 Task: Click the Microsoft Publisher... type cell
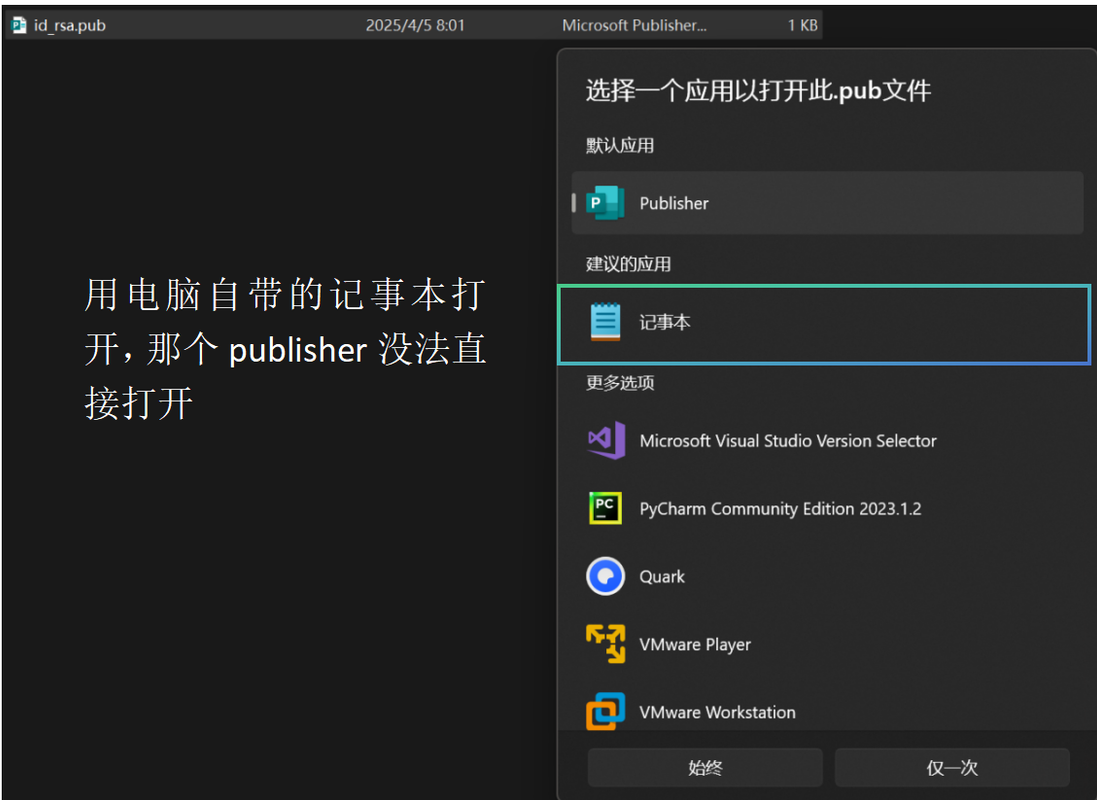pyautogui.click(x=634, y=25)
